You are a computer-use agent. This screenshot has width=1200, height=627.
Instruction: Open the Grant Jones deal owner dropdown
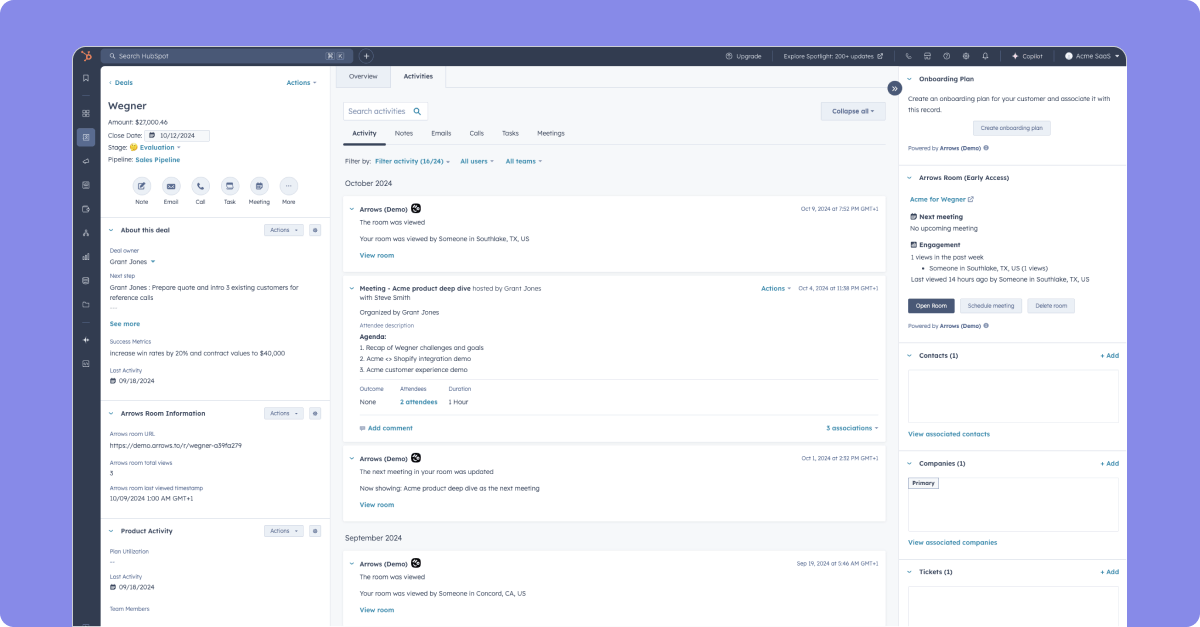click(x=133, y=261)
